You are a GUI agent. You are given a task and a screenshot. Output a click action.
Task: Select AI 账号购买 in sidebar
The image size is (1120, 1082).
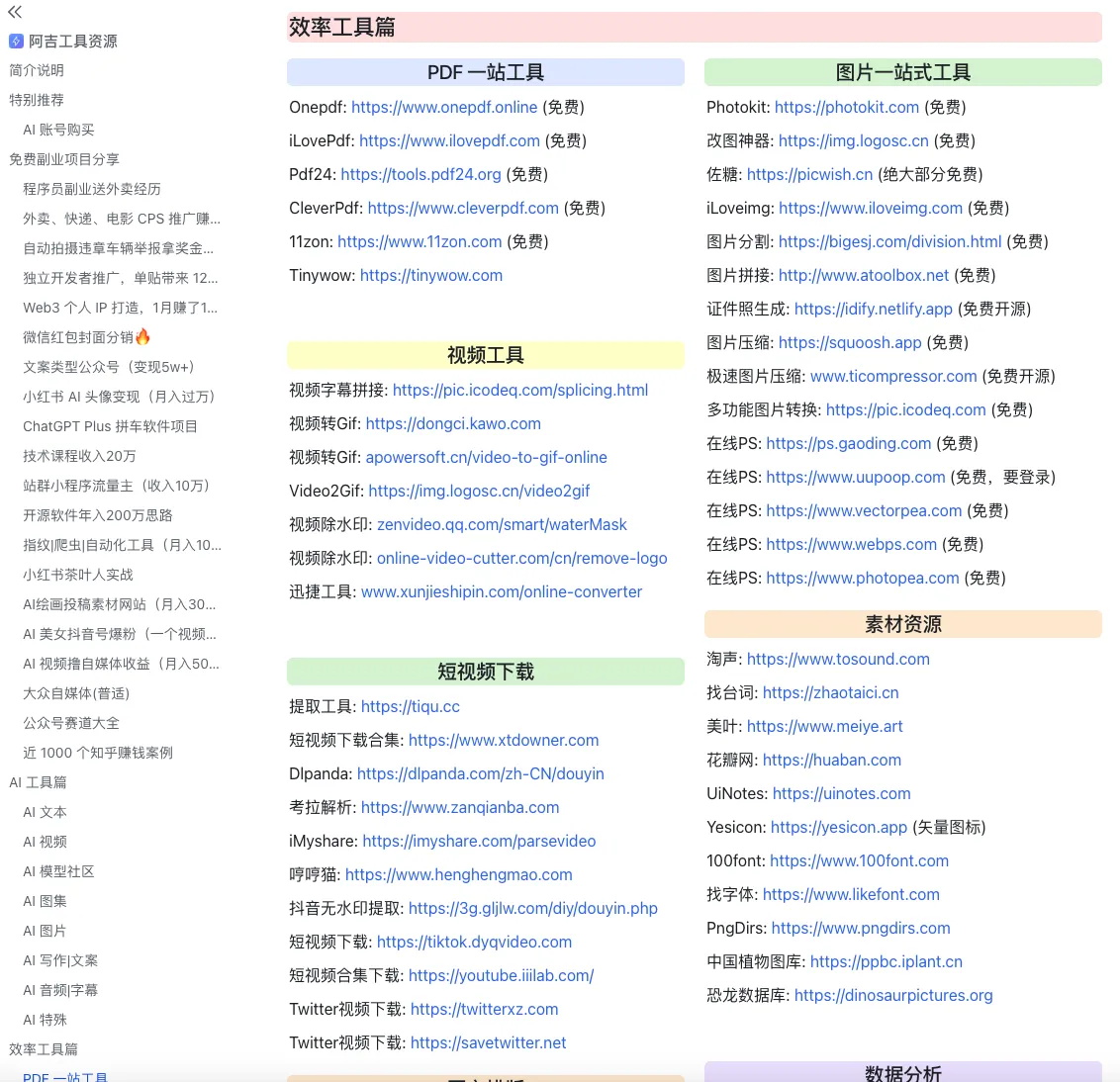tap(58, 130)
